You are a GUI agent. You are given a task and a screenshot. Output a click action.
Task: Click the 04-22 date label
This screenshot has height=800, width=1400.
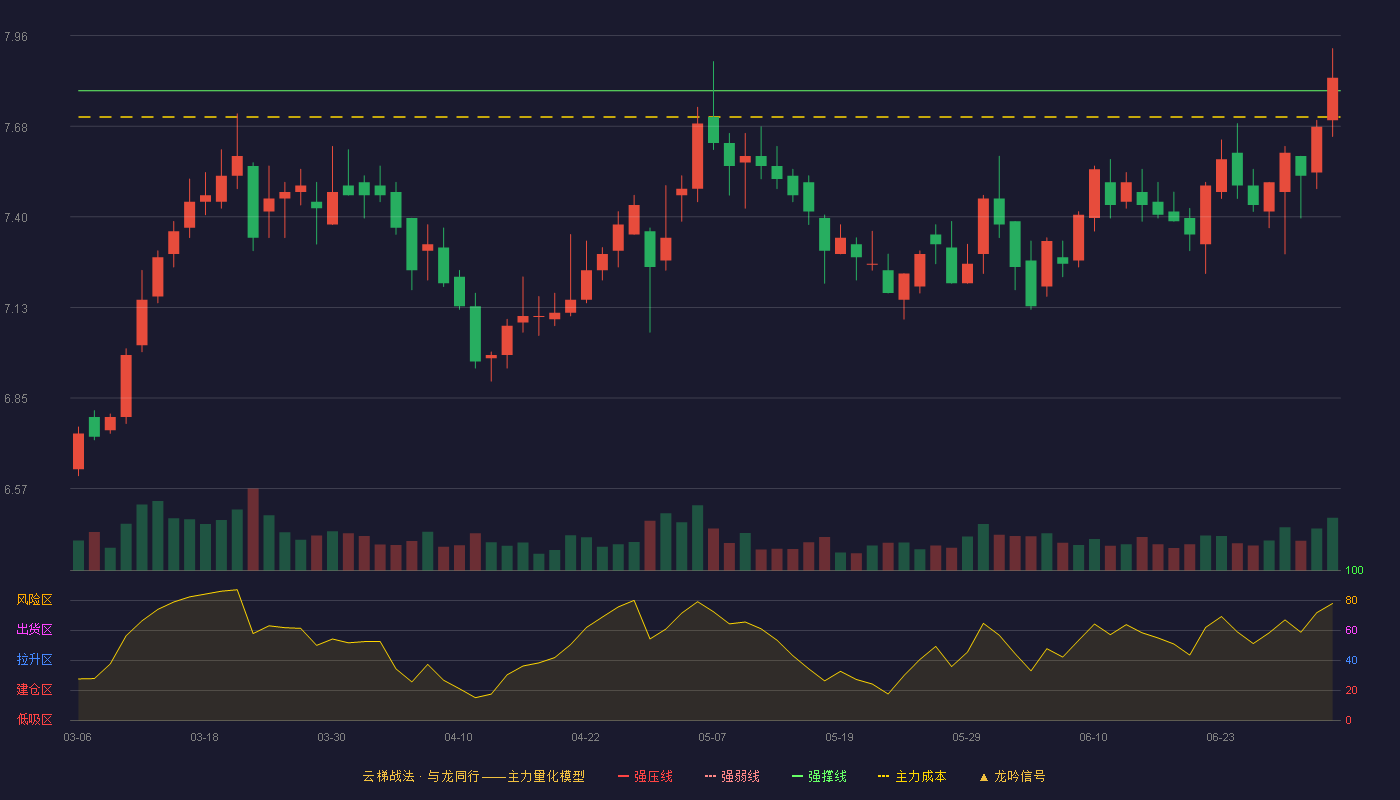click(x=585, y=737)
